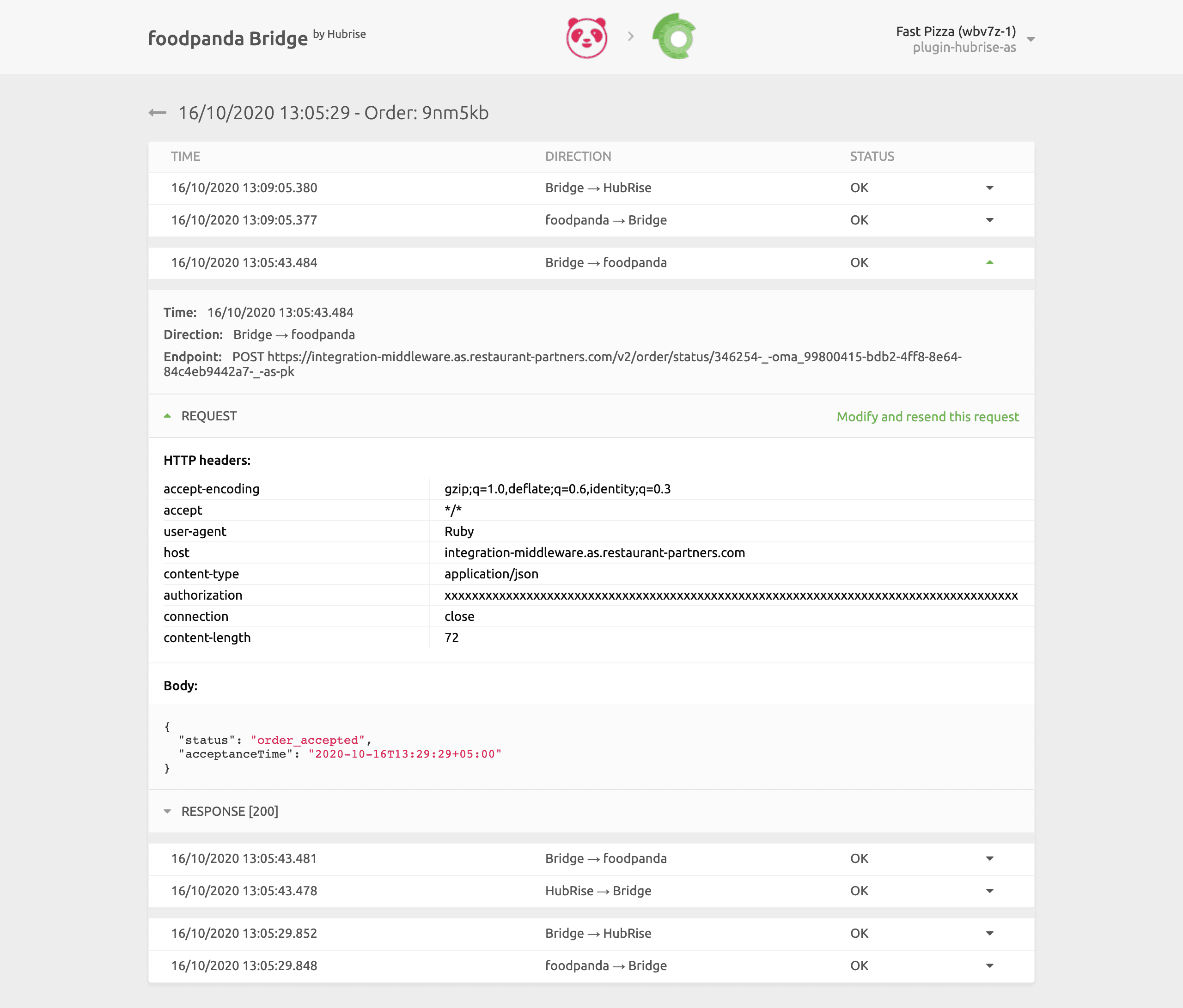1183x1008 pixels.
Task: Click the green HubRise logo
Action: click(x=674, y=36)
